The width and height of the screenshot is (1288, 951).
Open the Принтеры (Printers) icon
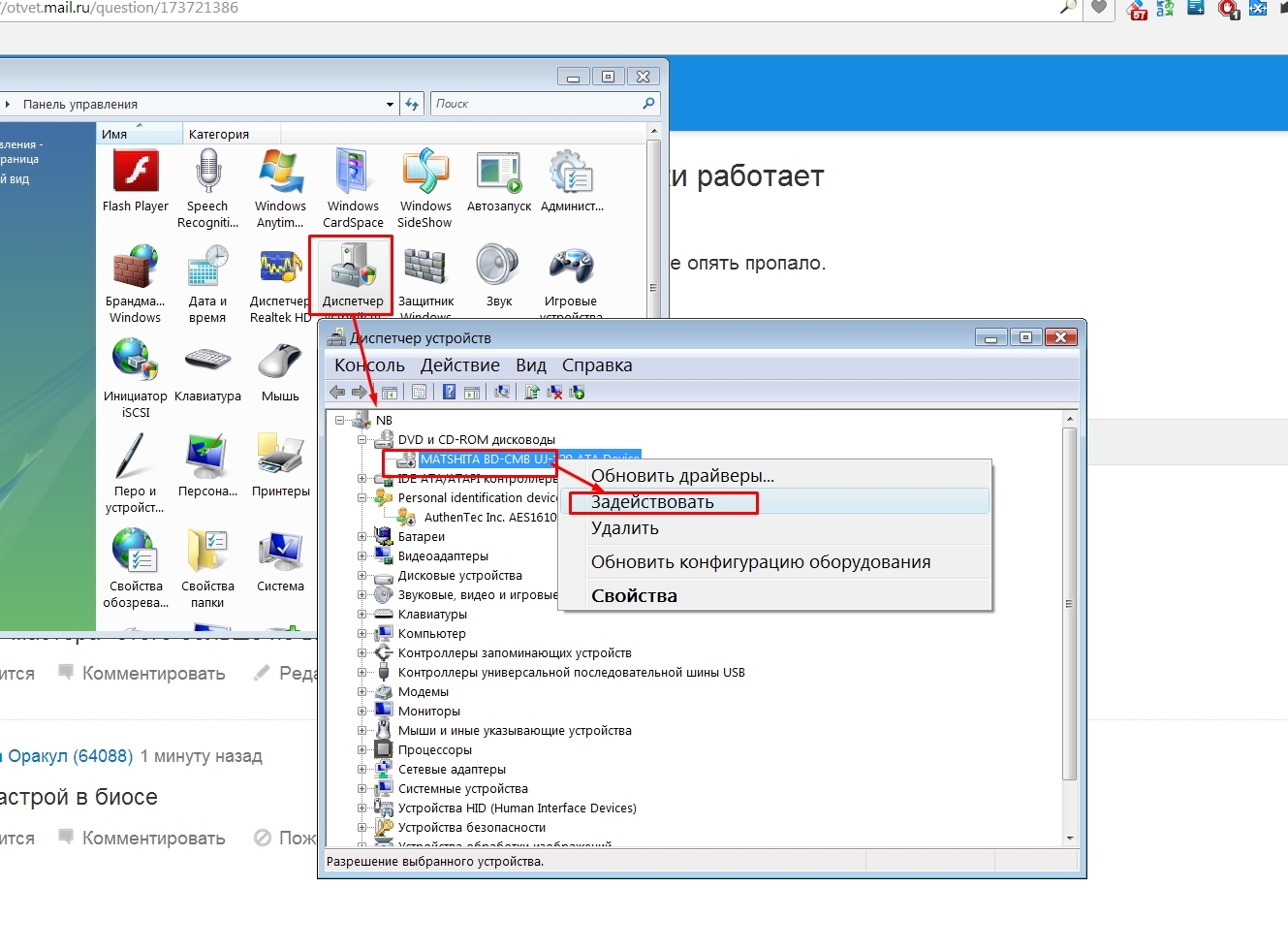click(280, 463)
